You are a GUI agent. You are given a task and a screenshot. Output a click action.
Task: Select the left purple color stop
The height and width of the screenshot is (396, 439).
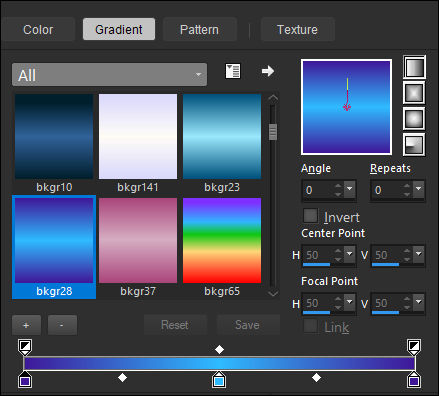coord(25,380)
